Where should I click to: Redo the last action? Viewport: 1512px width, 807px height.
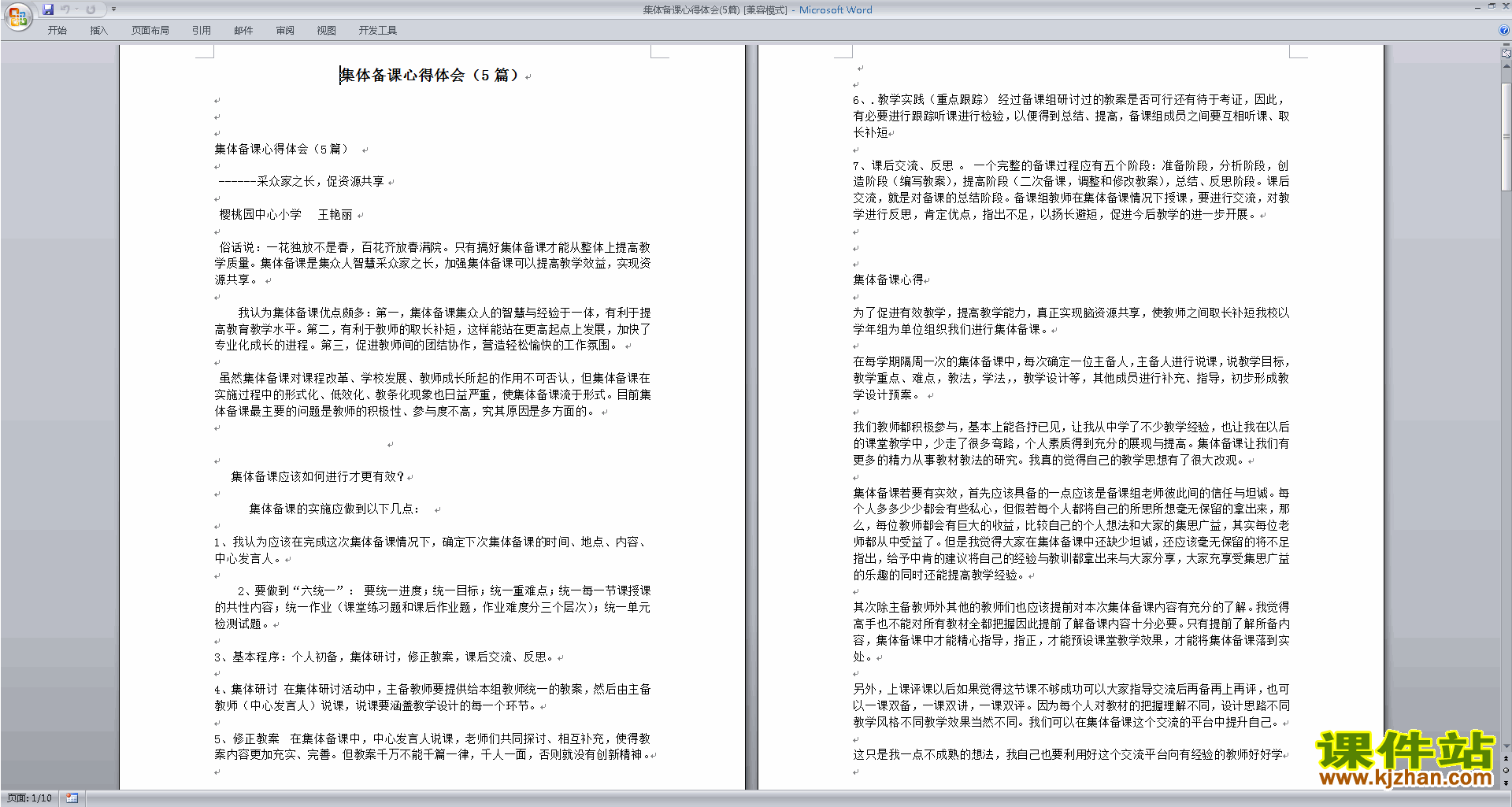click(91, 9)
